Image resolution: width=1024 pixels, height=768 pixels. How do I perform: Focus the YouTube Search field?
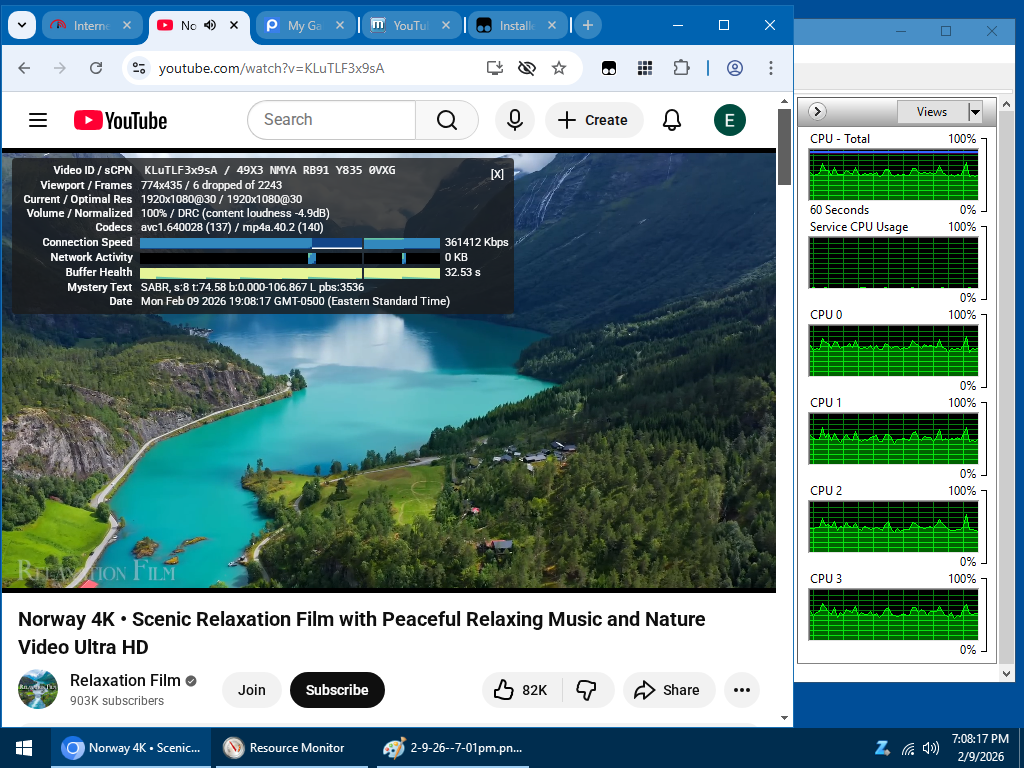coord(332,120)
